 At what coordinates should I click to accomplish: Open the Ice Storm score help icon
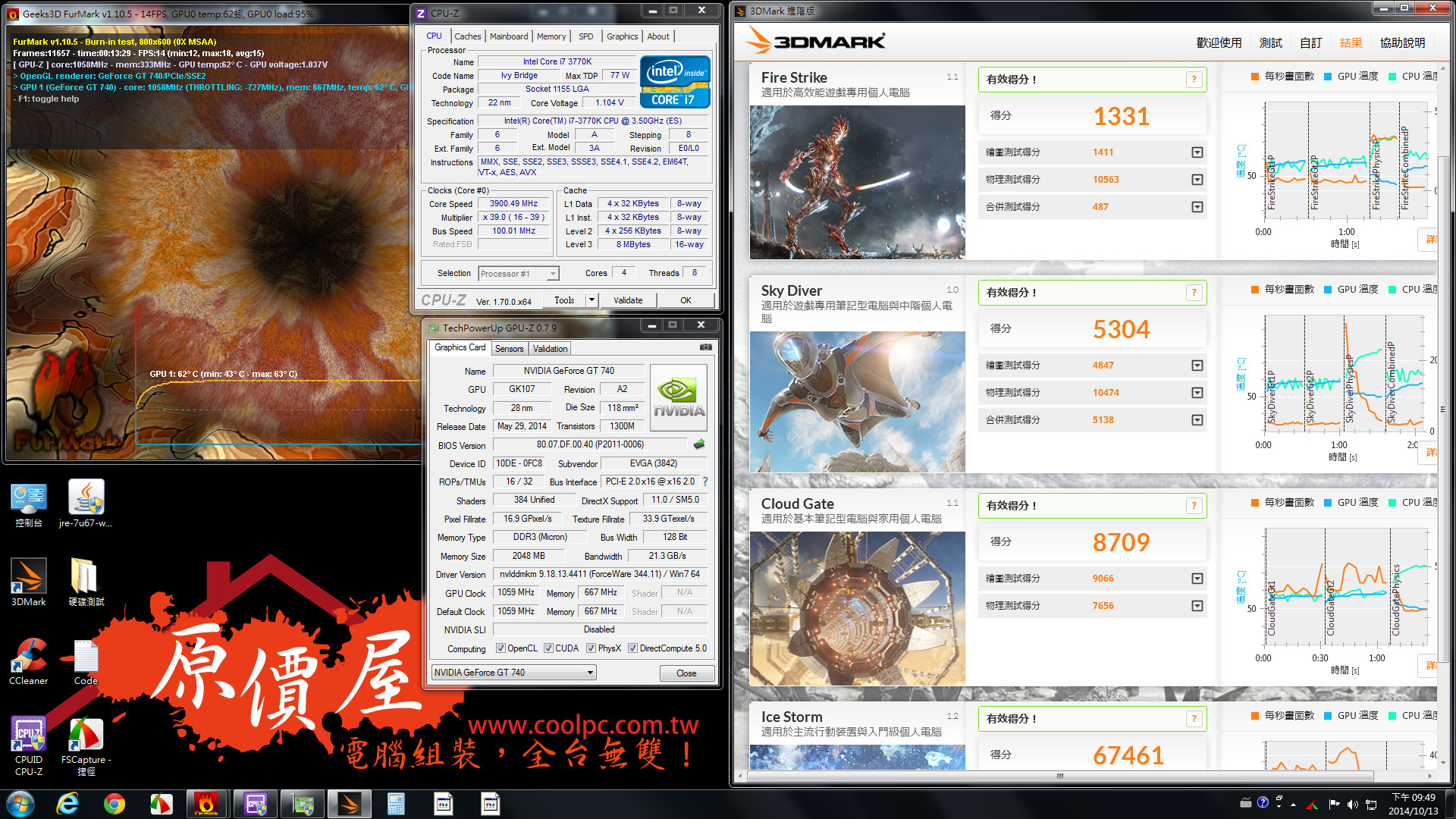pyautogui.click(x=1194, y=719)
